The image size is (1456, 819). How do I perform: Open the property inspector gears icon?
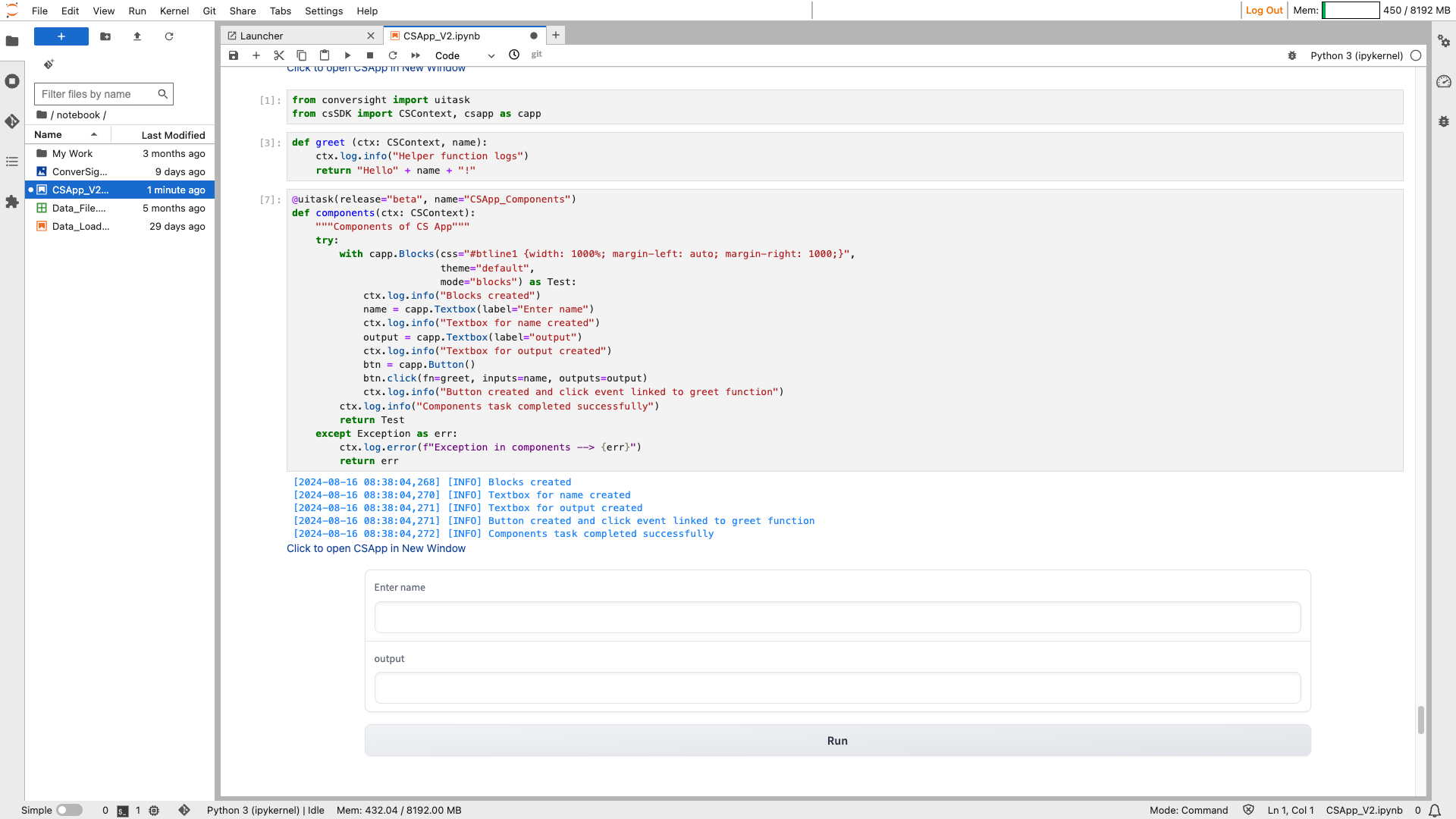1444,41
